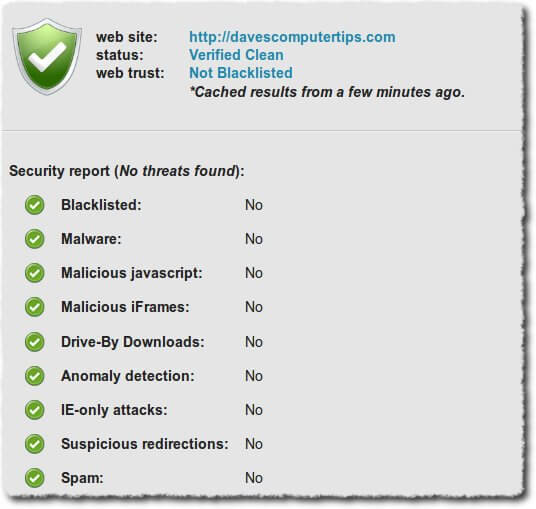Open the davescomputertips.com link

click(292, 37)
